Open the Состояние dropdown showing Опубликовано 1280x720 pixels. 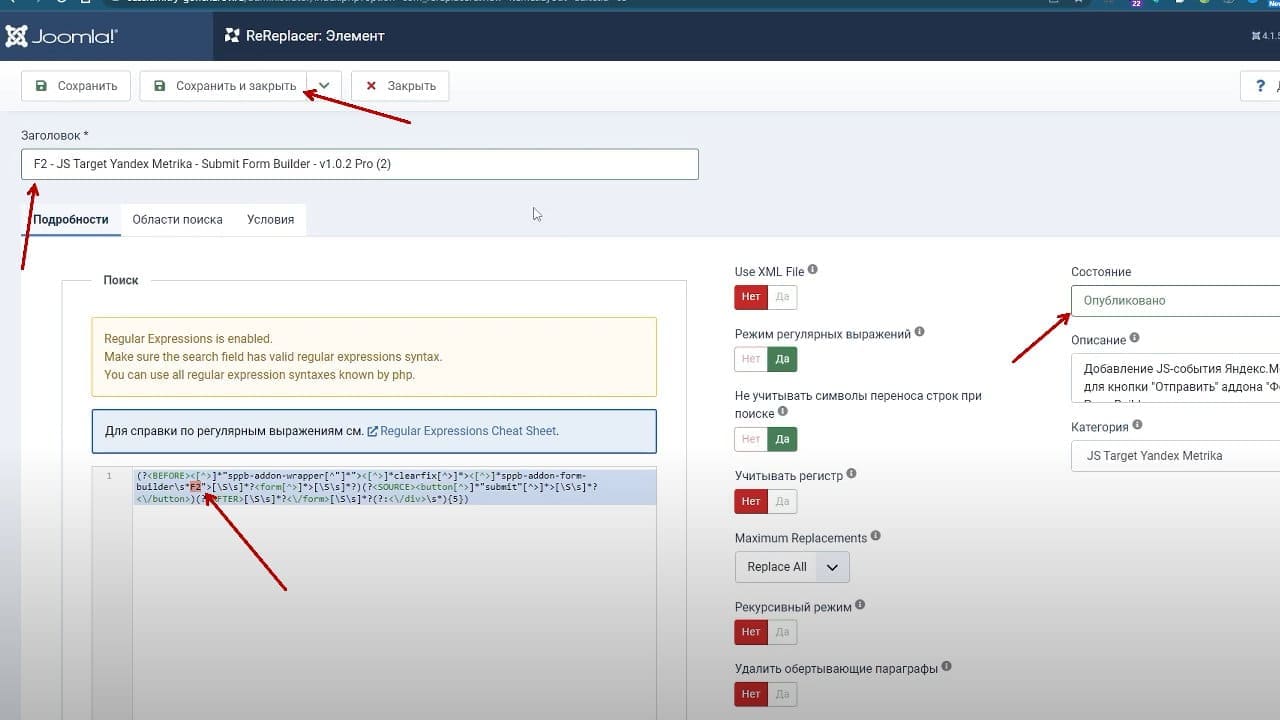[x=1175, y=300]
